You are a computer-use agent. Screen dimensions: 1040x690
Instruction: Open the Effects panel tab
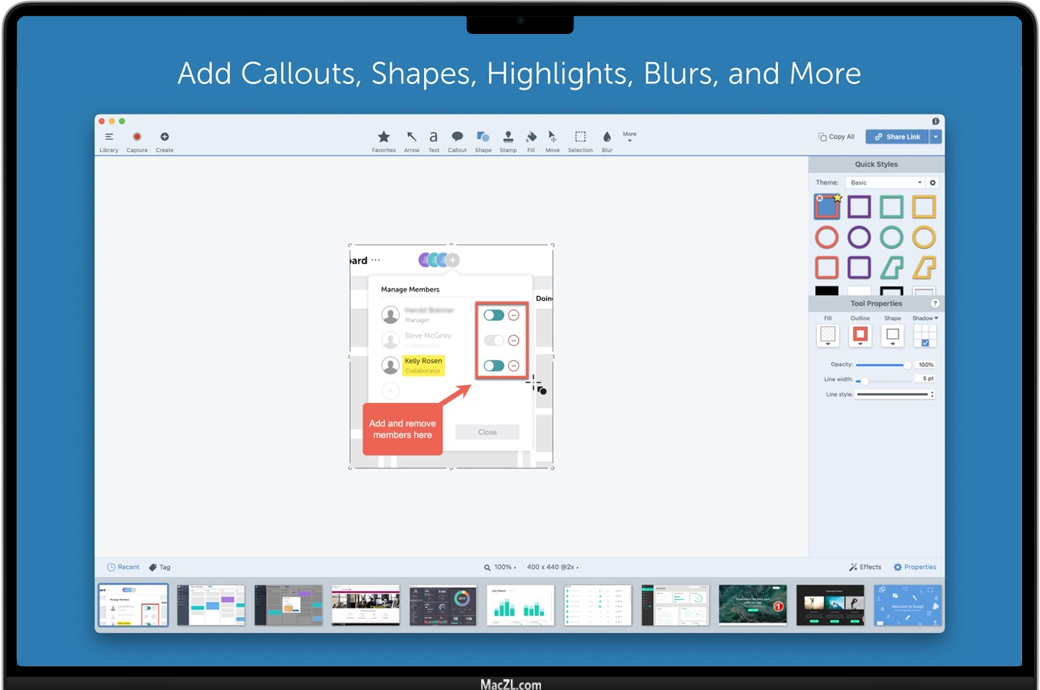pyautogui.click(x=865, y=567)
